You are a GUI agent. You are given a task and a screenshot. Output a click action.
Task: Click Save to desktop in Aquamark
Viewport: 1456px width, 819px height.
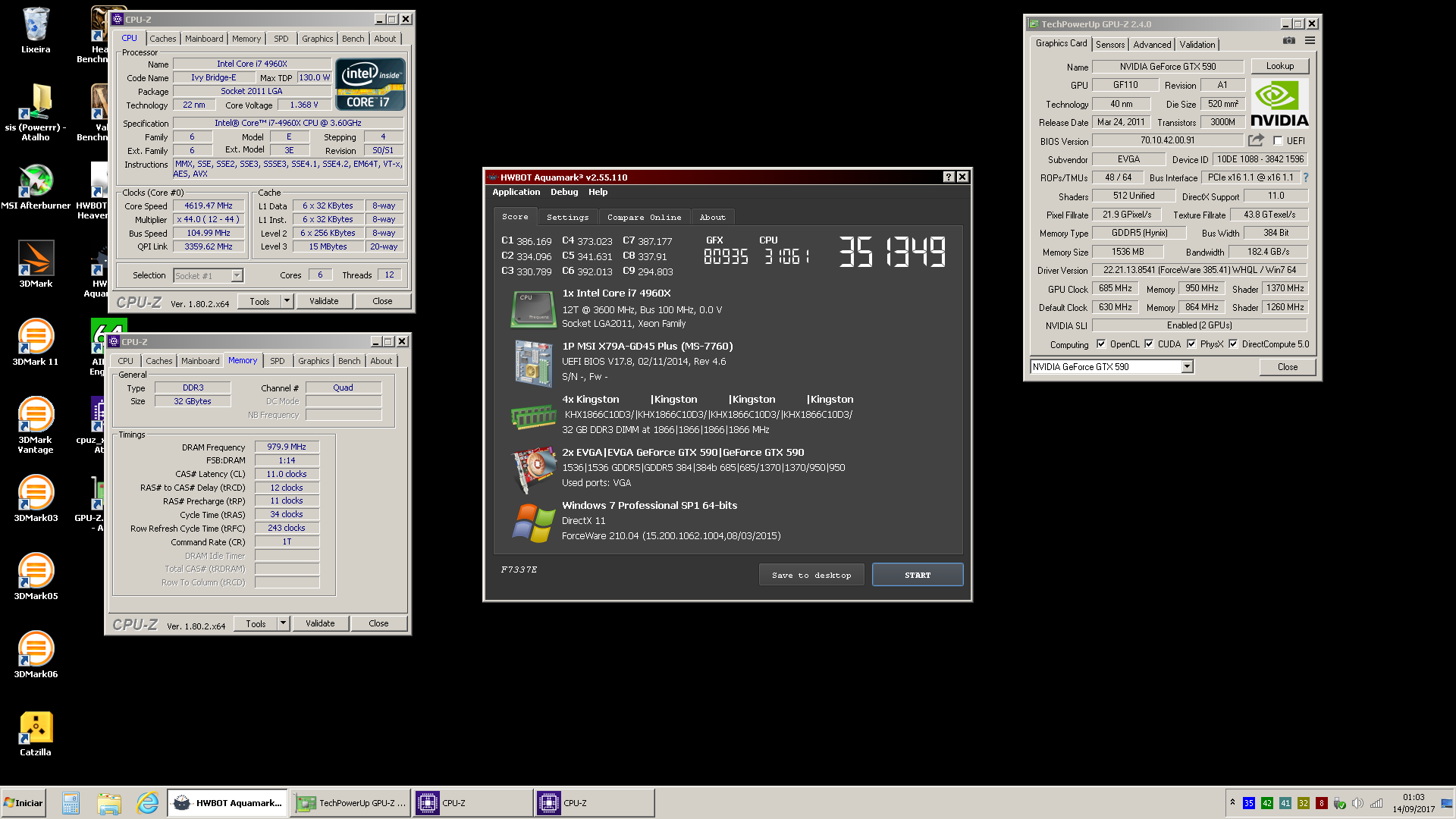point(811,575)
